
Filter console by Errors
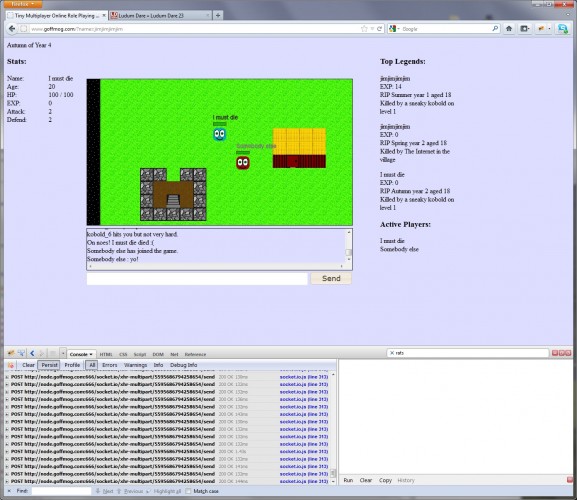(110, 365)
